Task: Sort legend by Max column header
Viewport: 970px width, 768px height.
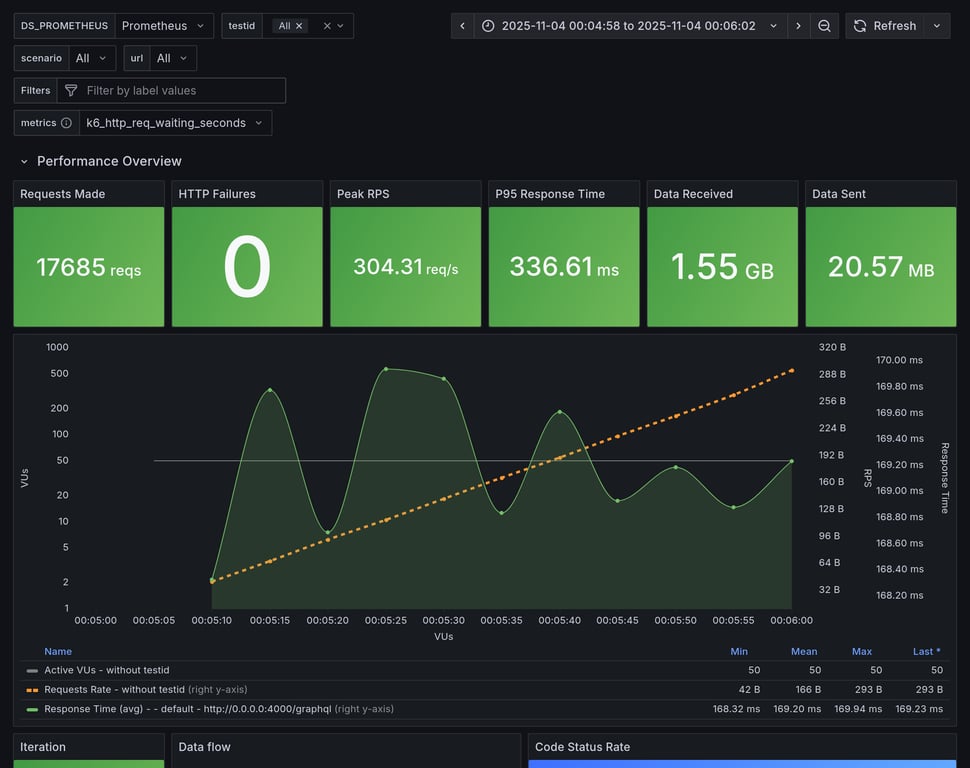Action: tap(861, 651)
